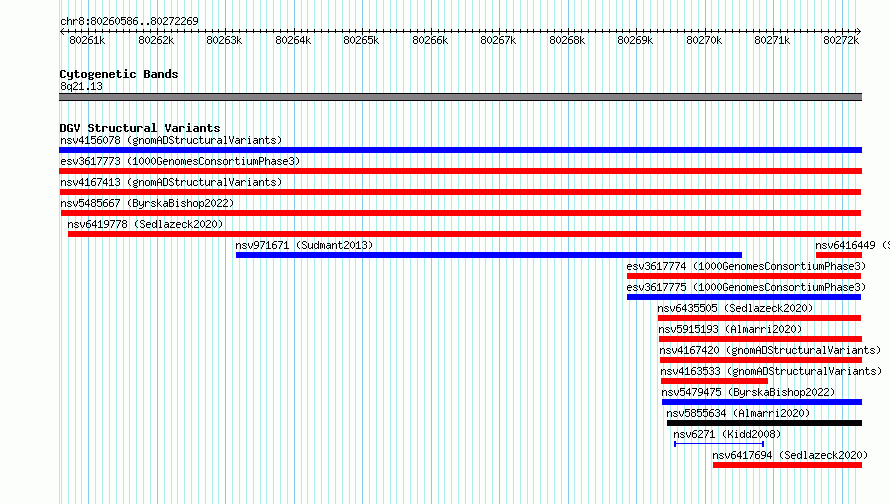The image size is (890, 504).
Task: Select nsv5915193 Almarri2020 label
Action: pyautogui.click(x=731, y=329)
